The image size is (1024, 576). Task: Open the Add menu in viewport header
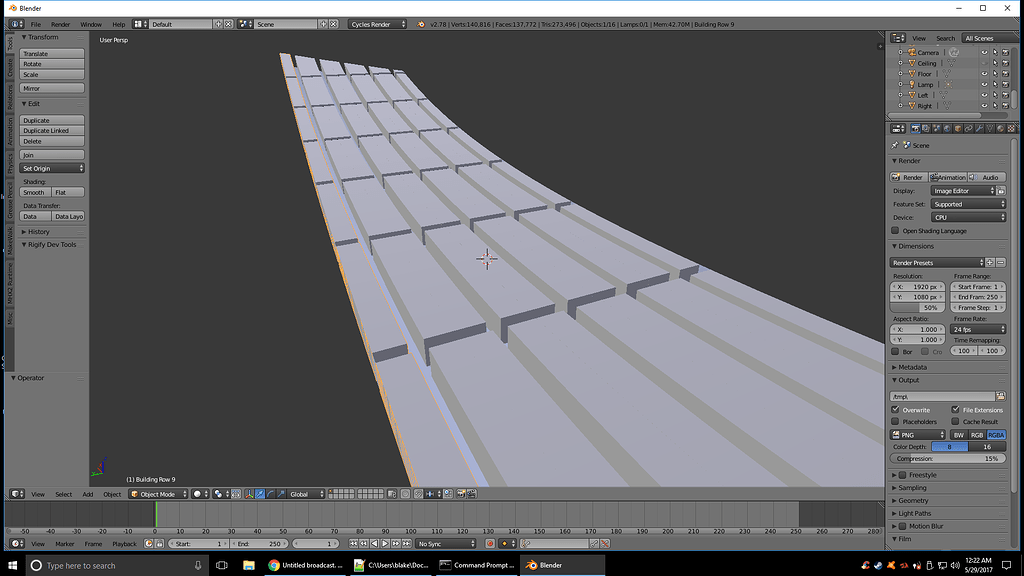[88, 494]
